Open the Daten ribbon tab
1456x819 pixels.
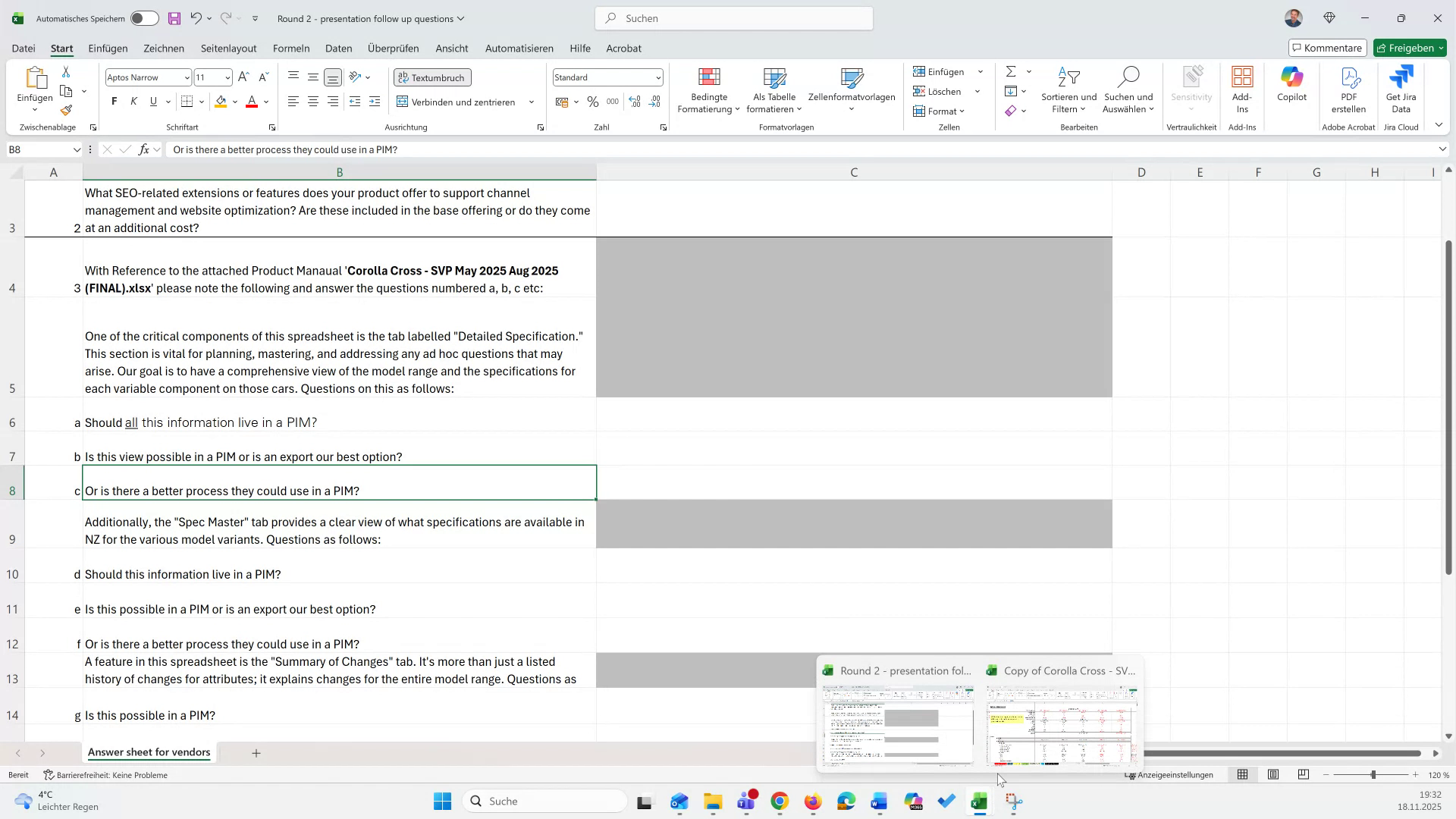(338, 48)
